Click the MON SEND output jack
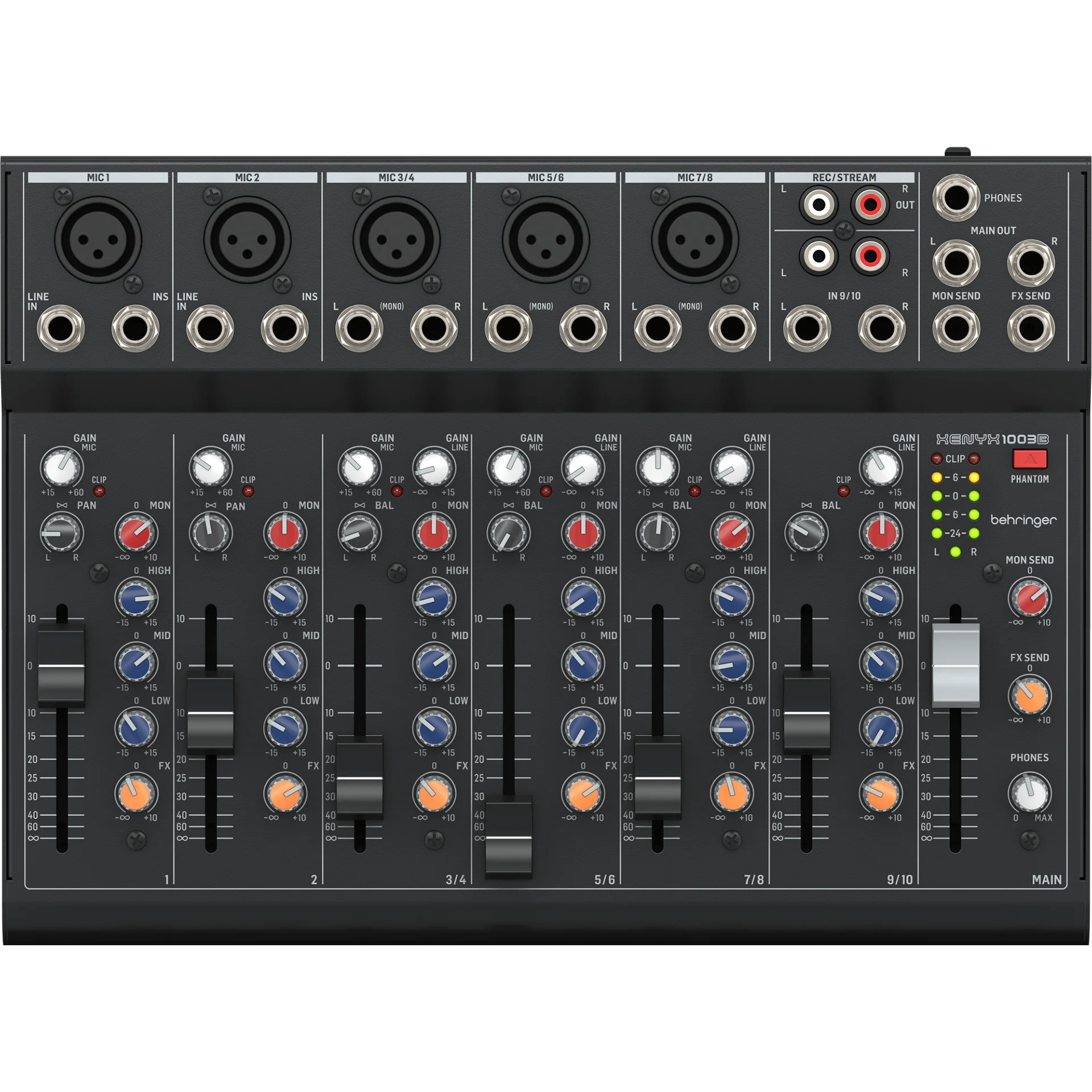 (x=956, y=328)
